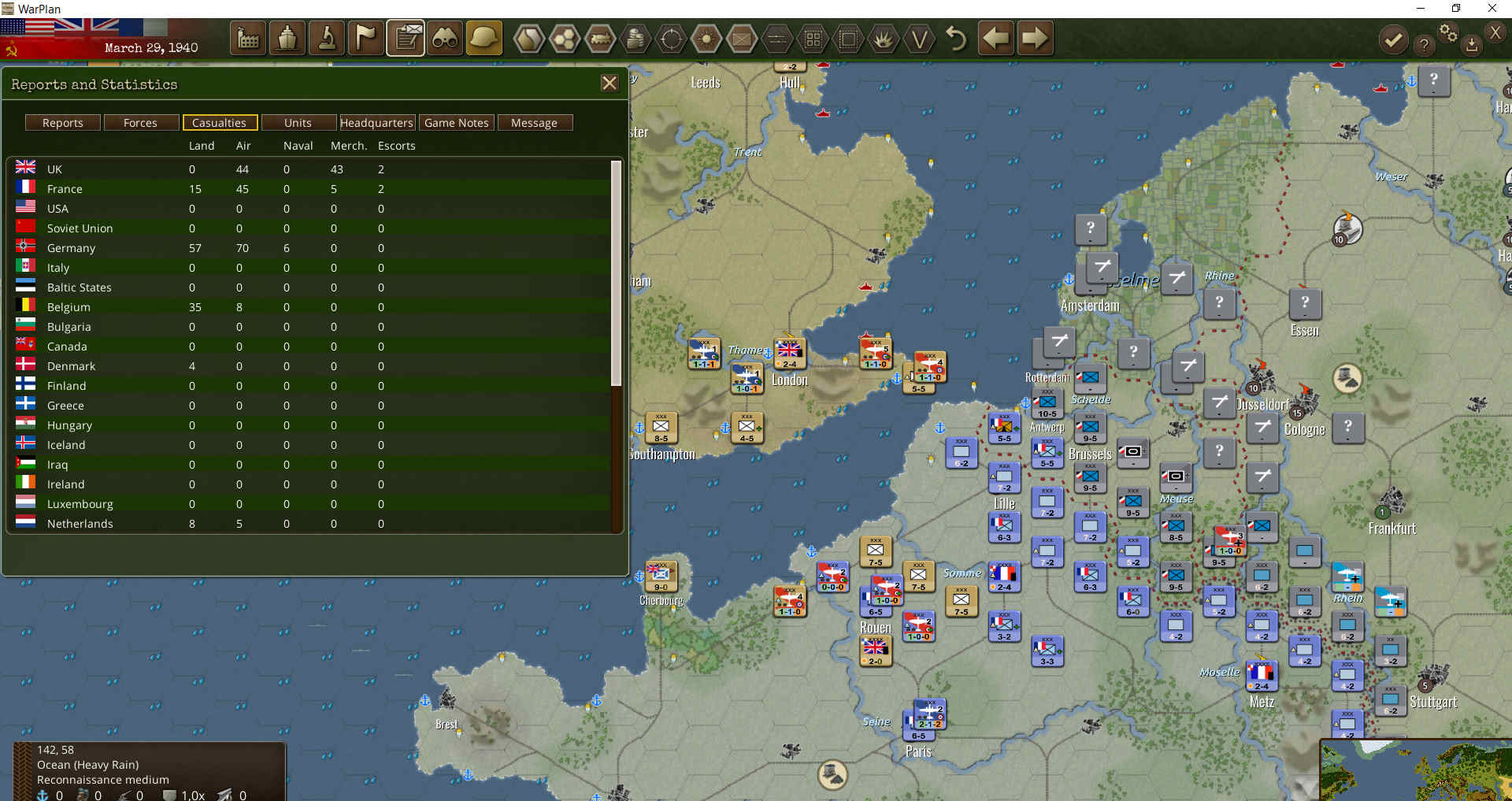
Task: Open the Message tab
Action: [534, 123]
